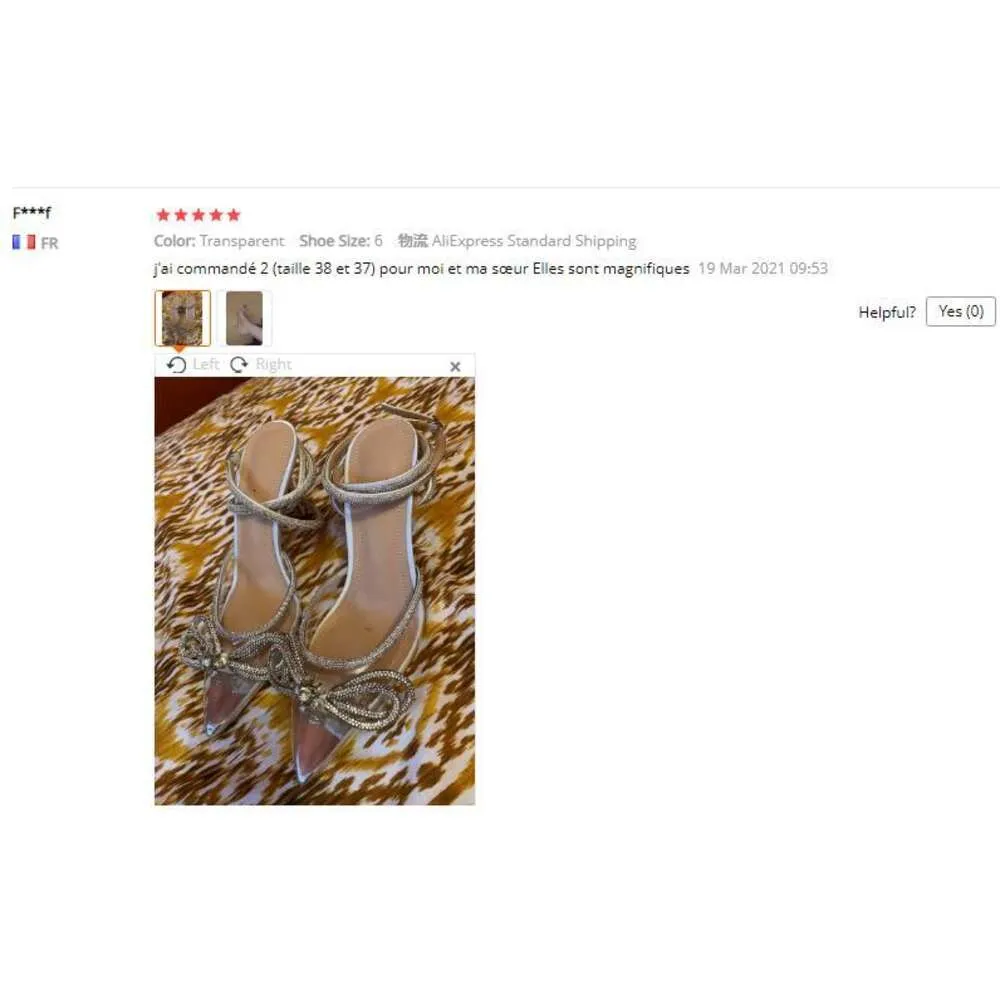Click the 'Right' rotate label
The width and height of the screenshot is (1000, 1000).
(x=273, y=364)
